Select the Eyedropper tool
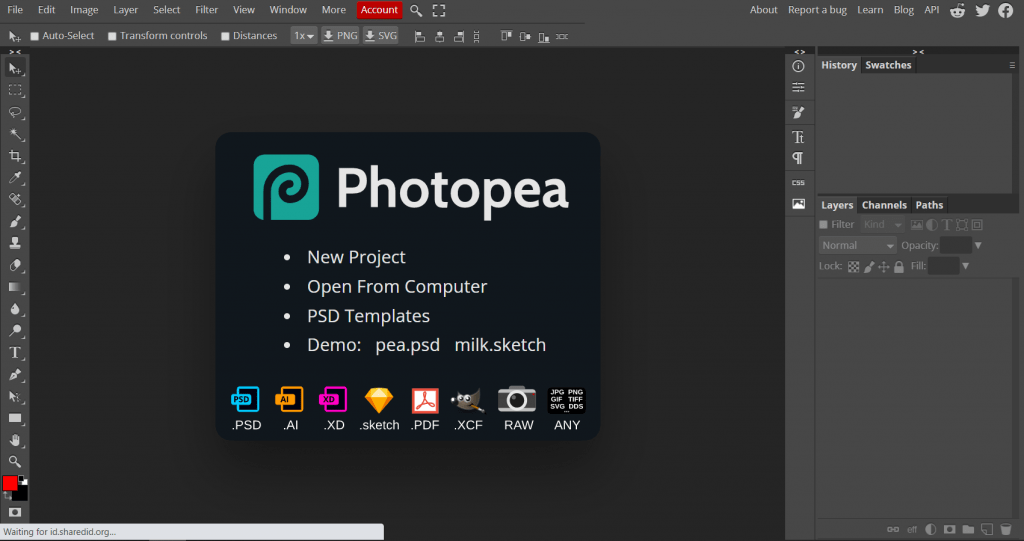The width and height of the screenshot is (1024, 541). coord(15,178)
